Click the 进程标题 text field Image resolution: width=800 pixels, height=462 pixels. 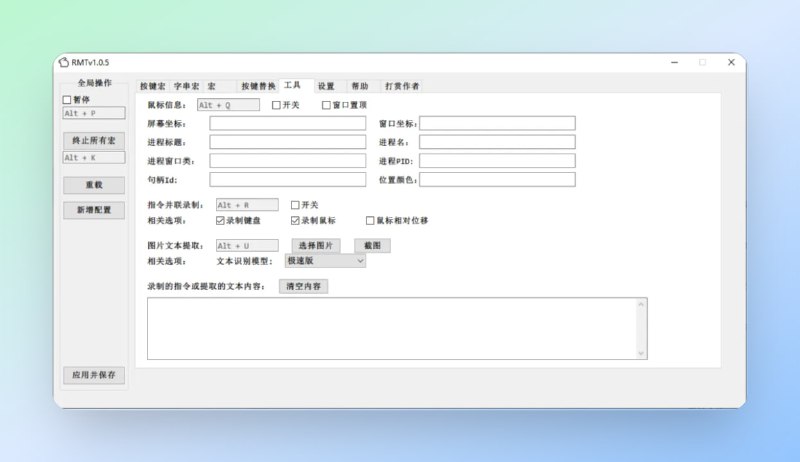tap(288, 142)
